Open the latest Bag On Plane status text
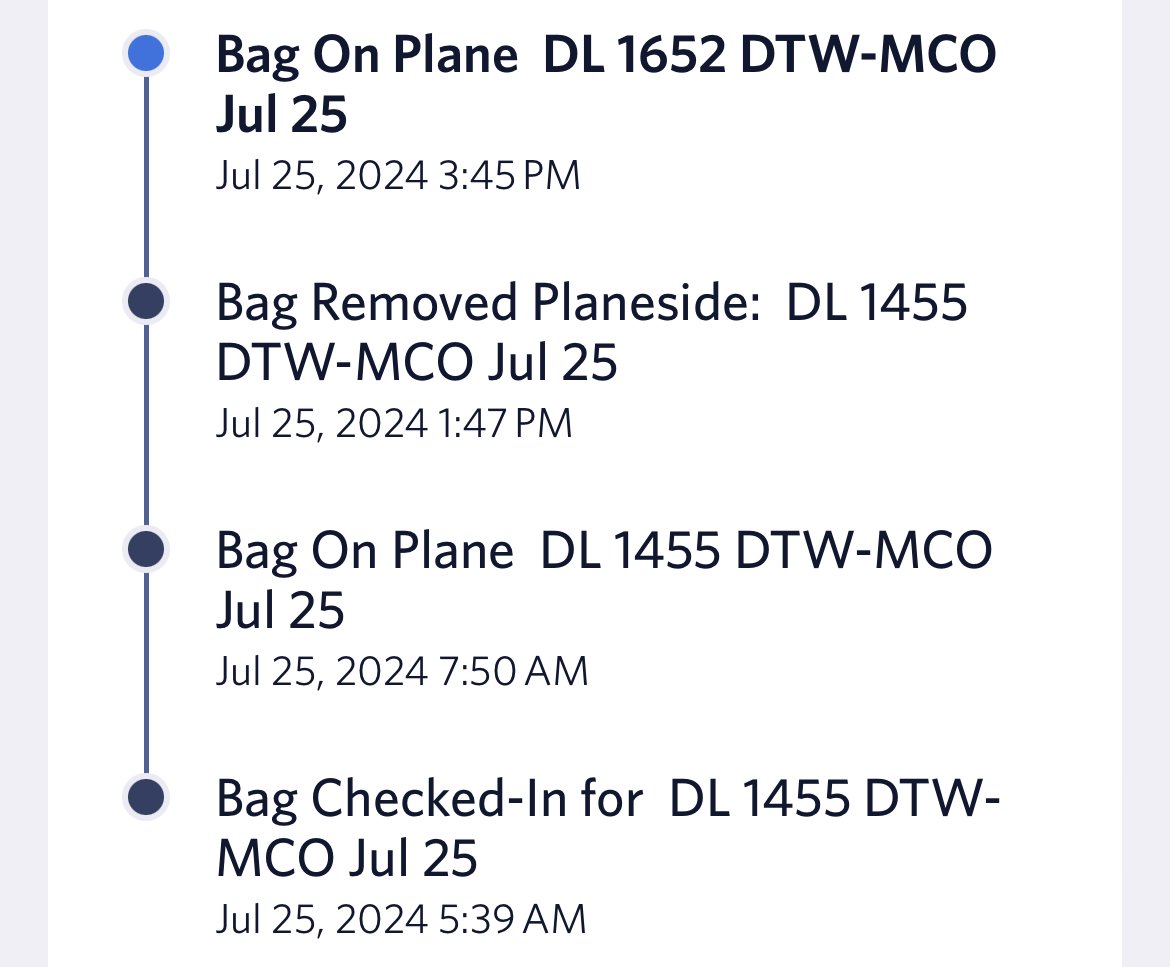1170x967 pixels. coord(606,84)
